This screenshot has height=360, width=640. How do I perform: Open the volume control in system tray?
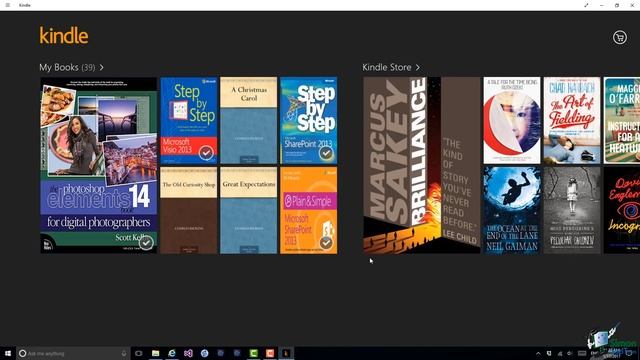[x=570, y=353]
